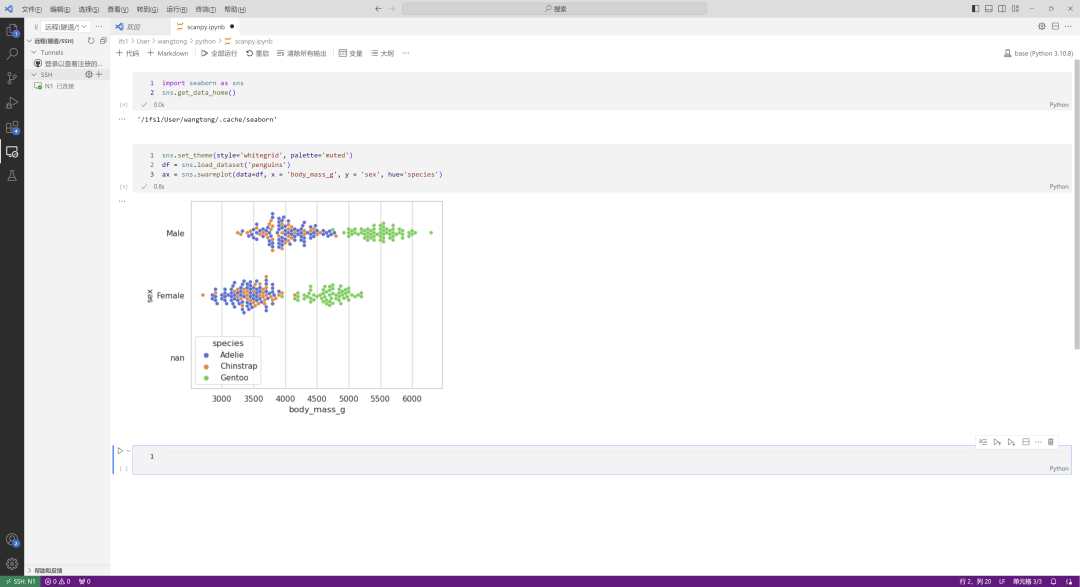
Task: Refresh the remote explorer list
Action: point(91,41)
